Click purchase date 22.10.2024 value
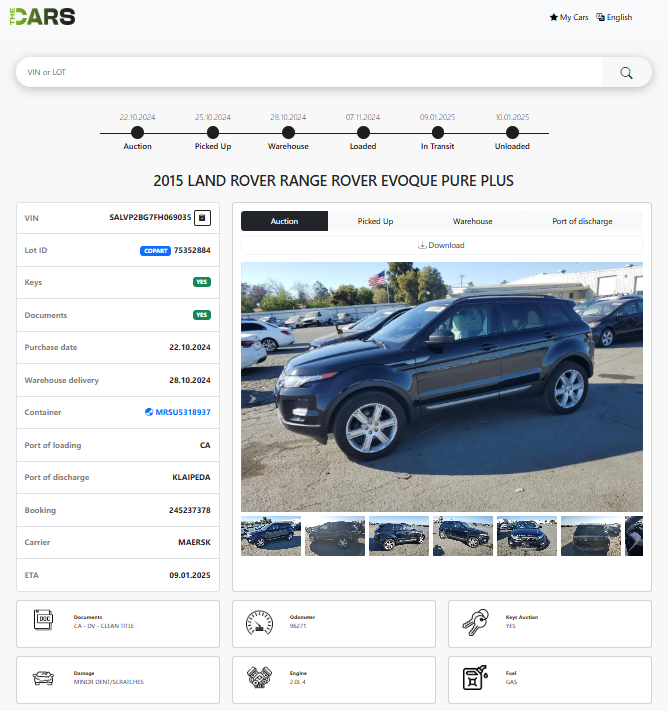Viewport: 668px width, 711px height. pyautogui.click(x=190, y=347)
